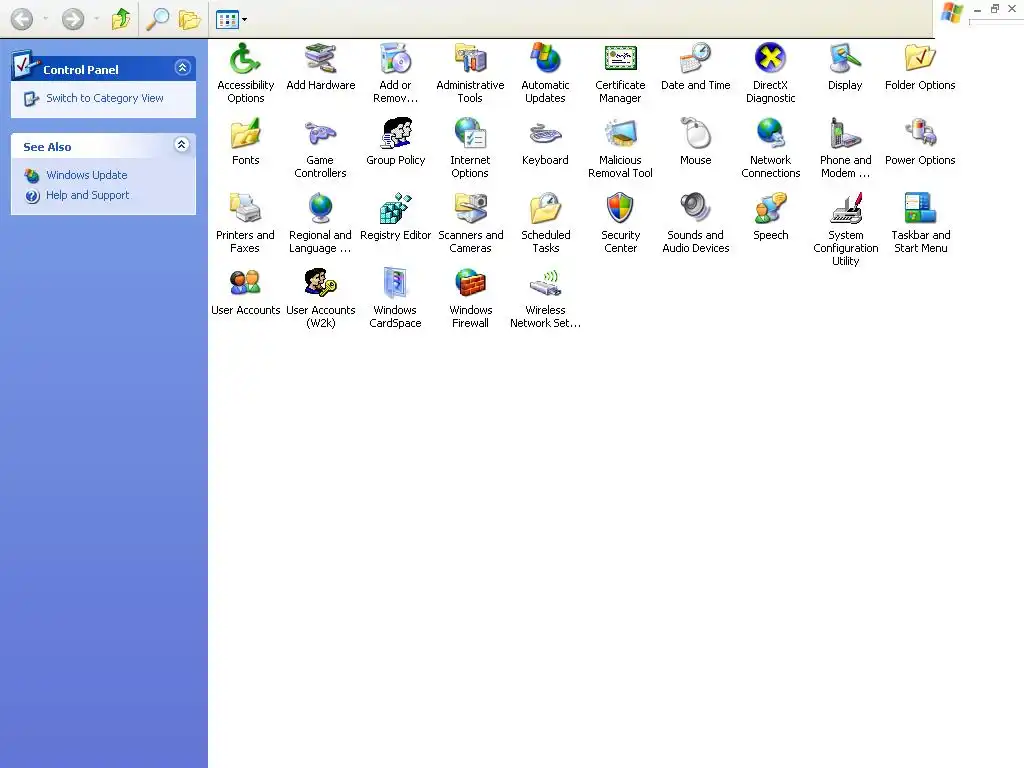Open Network Connections icon
The height and width of the screenshot is (768, 1024).
[x=771, y=134]
